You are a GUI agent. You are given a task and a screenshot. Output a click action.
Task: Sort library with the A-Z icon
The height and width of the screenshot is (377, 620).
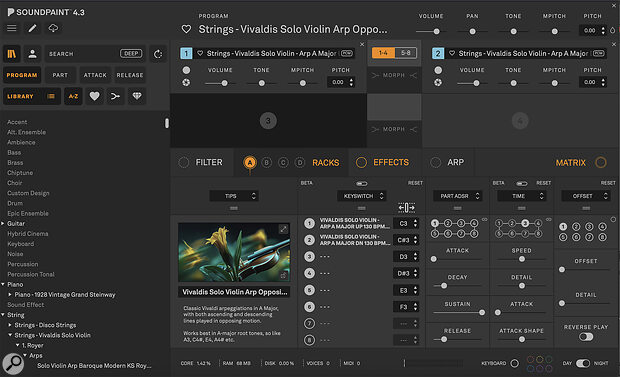tap(74, 96)
